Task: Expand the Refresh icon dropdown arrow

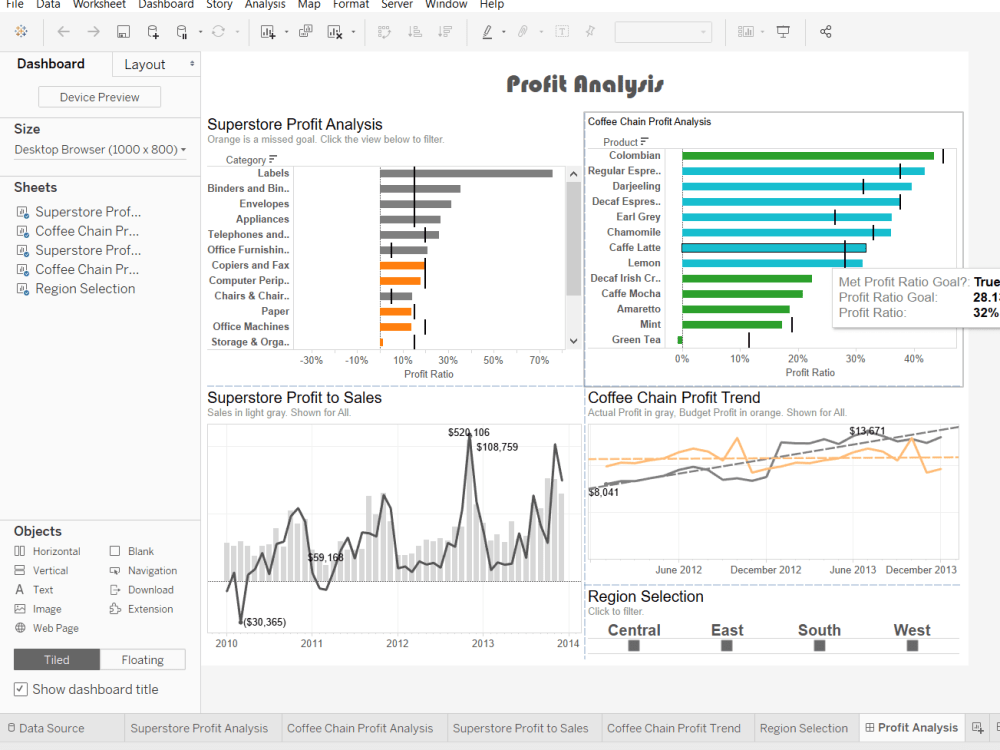Action: click(x=237, y=31)
